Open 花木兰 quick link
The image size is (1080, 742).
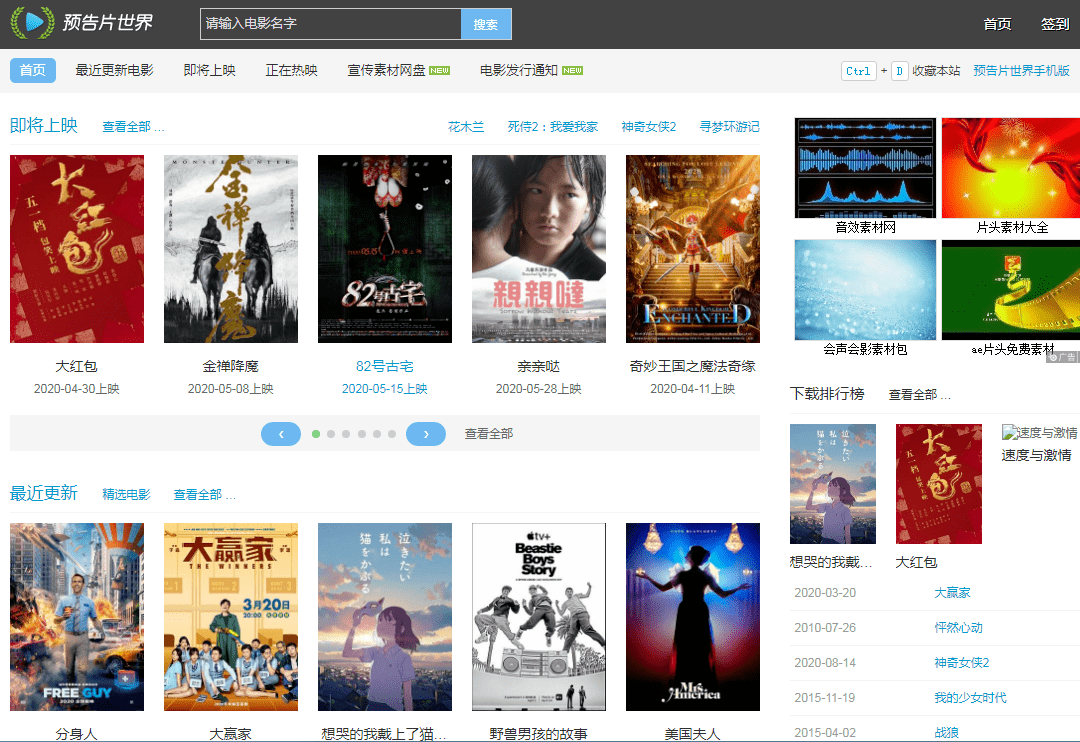coord(466,127)
